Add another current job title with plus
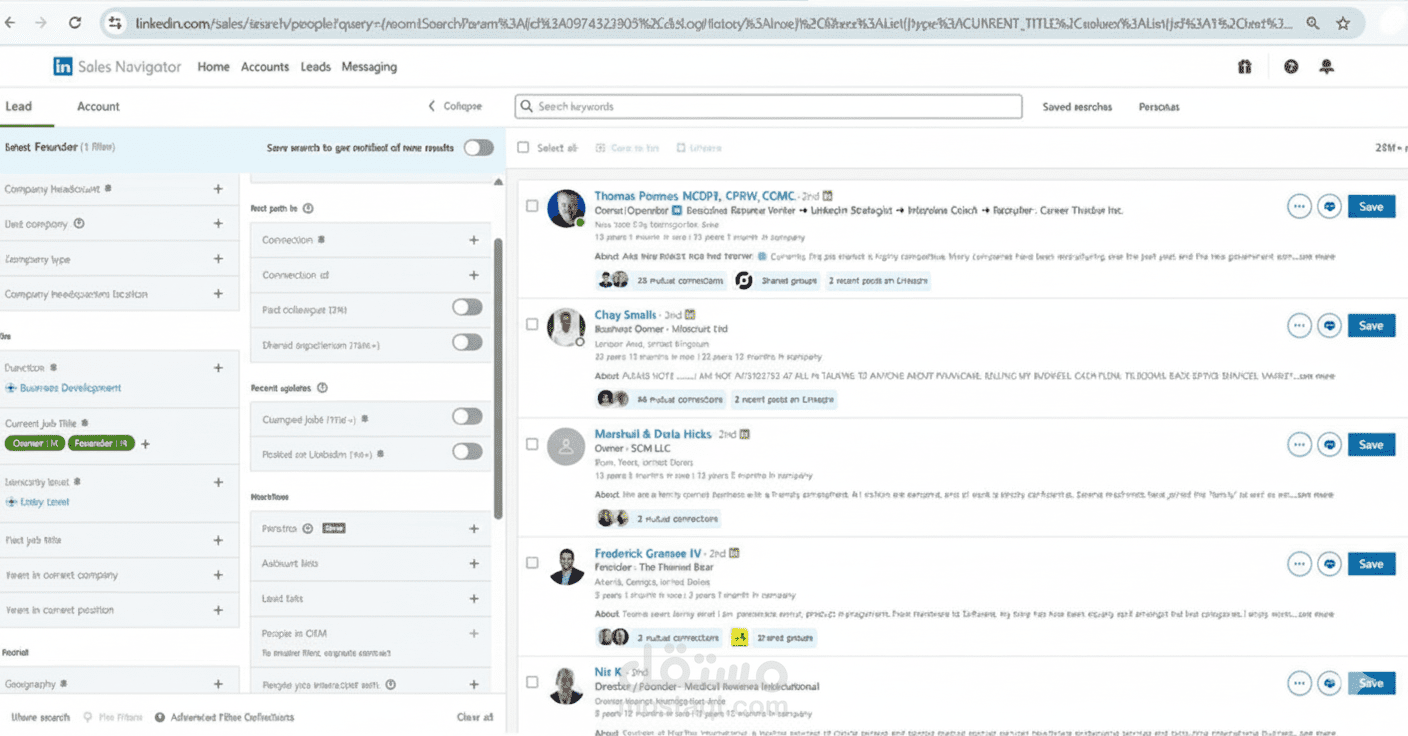 click(x=145, y=444)
